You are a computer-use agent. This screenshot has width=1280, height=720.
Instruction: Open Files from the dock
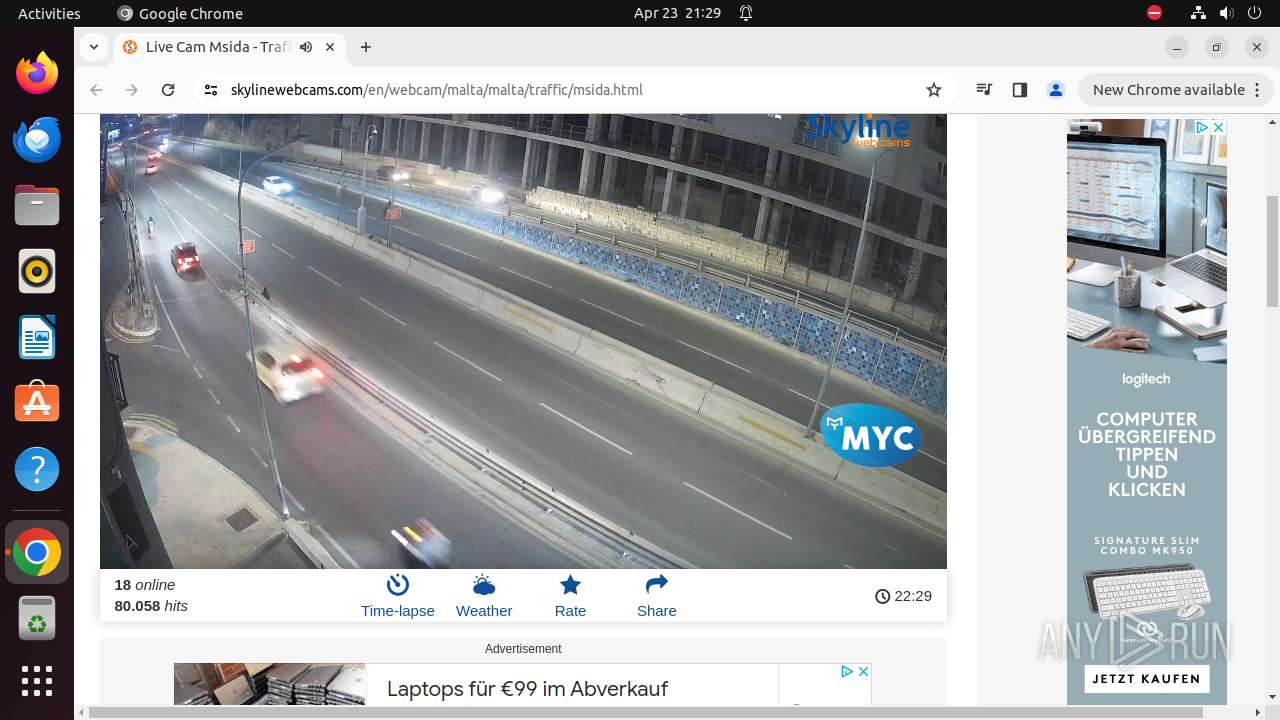click(37, 205)
